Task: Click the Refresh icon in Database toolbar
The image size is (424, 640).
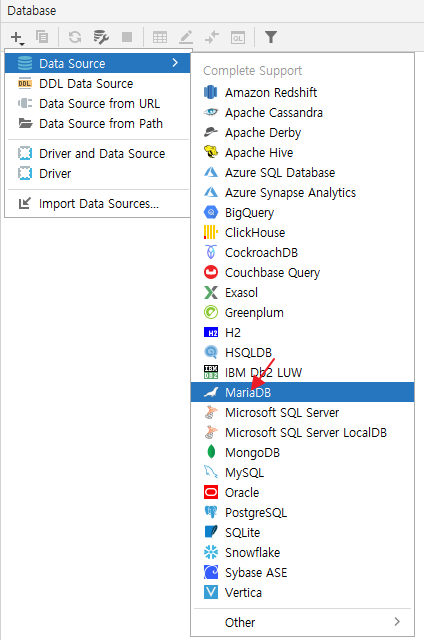Action: tap(75, 37)
